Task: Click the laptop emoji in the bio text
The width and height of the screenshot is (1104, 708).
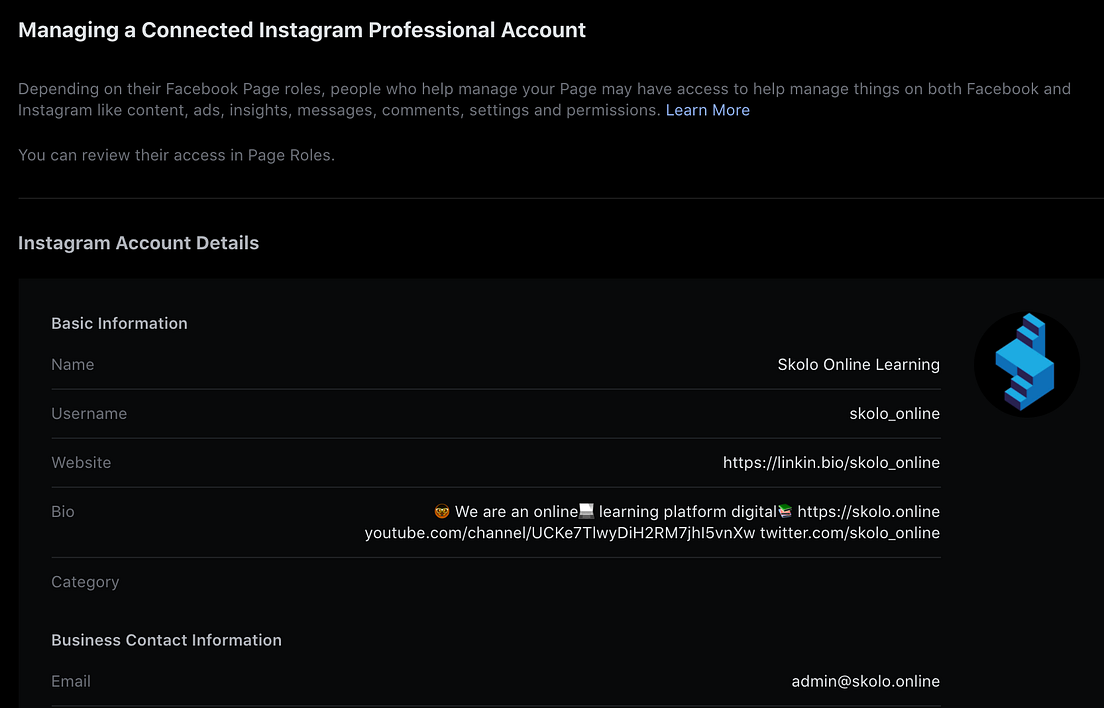Action: pyautogui.click(x=585, y=511)
